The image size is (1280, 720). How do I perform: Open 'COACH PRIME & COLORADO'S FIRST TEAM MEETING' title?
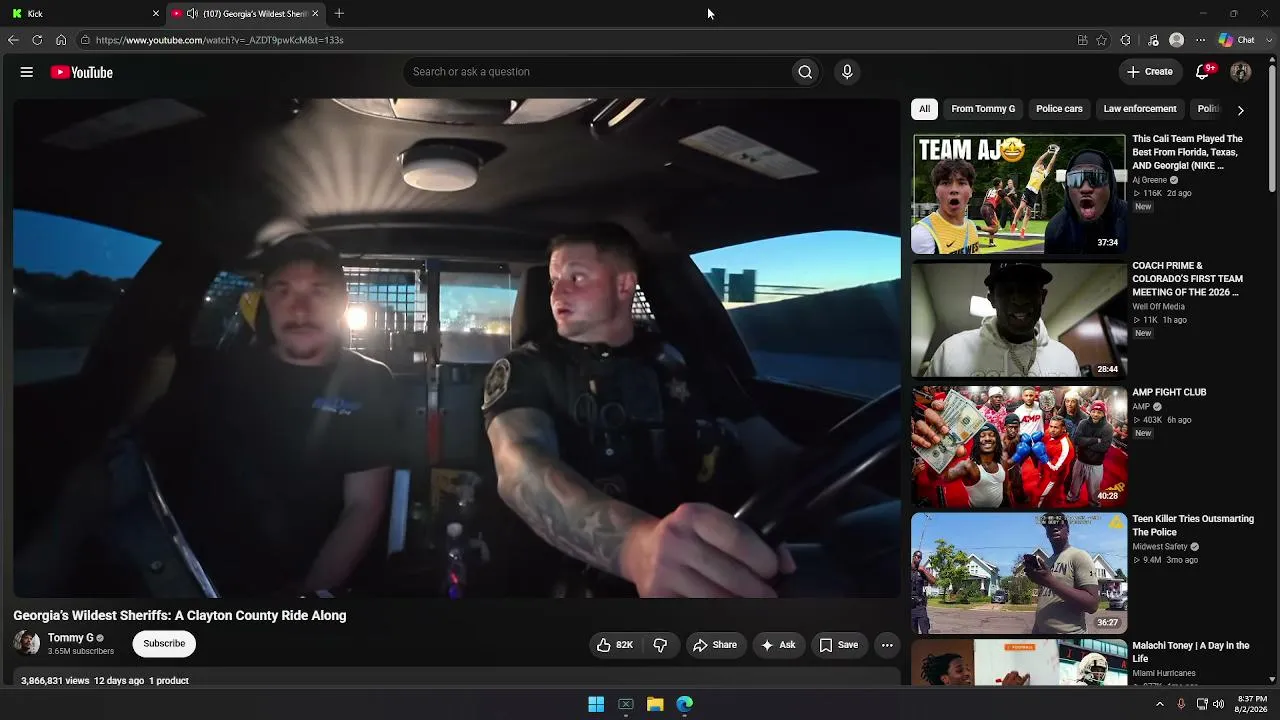pyautogui.click(x=1188, y=279)
